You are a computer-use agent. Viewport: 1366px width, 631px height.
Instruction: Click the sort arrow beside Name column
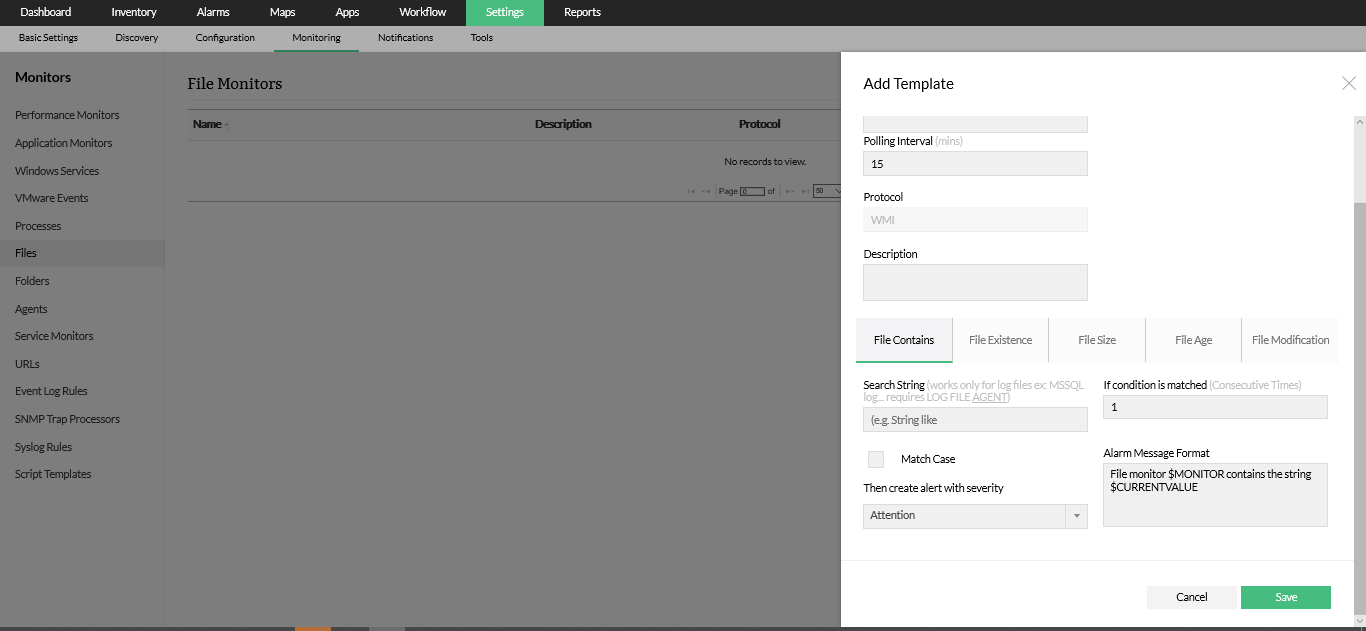(x=227, y=125)
